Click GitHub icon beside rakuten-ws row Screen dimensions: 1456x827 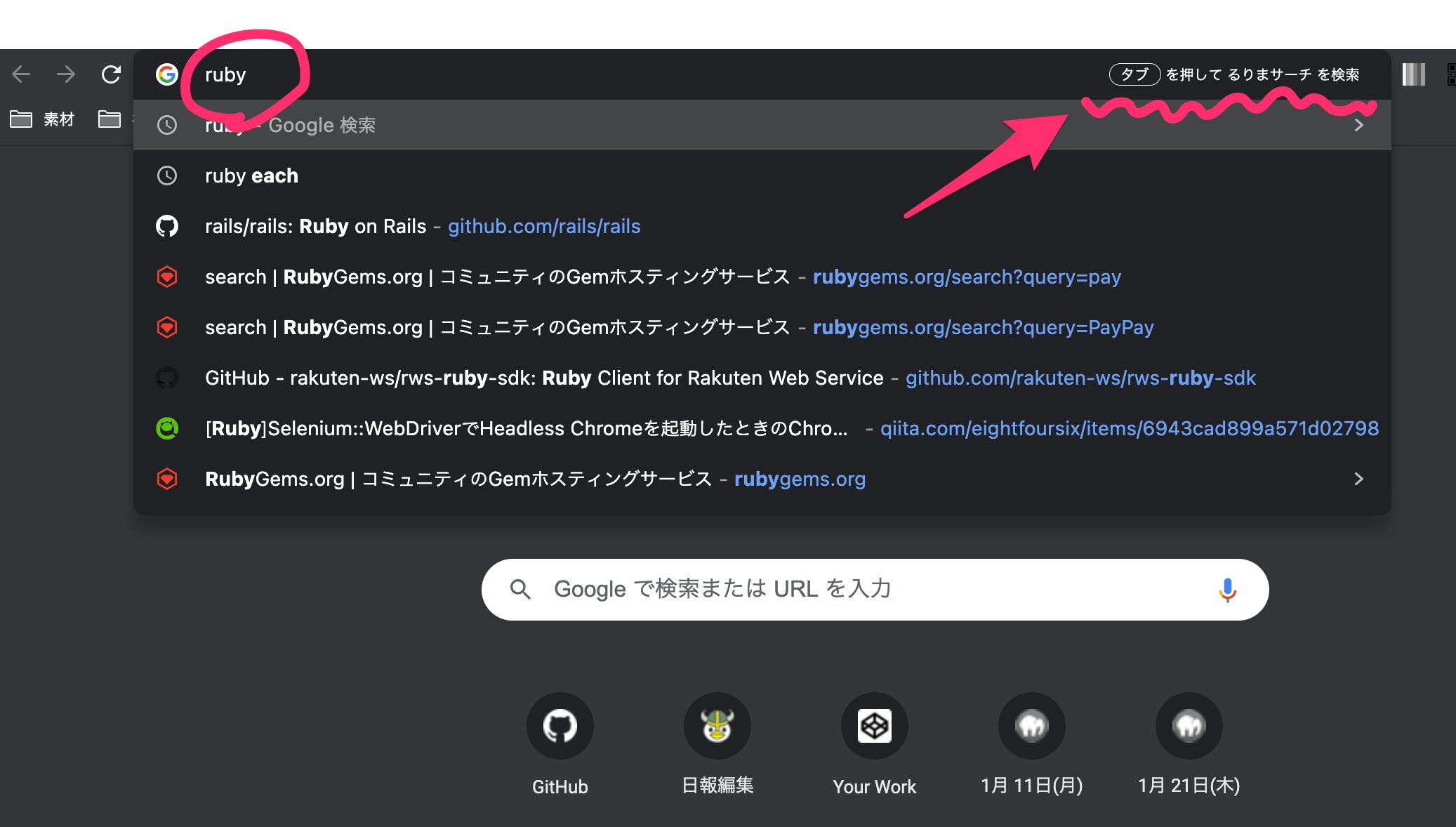click(167, 378)
